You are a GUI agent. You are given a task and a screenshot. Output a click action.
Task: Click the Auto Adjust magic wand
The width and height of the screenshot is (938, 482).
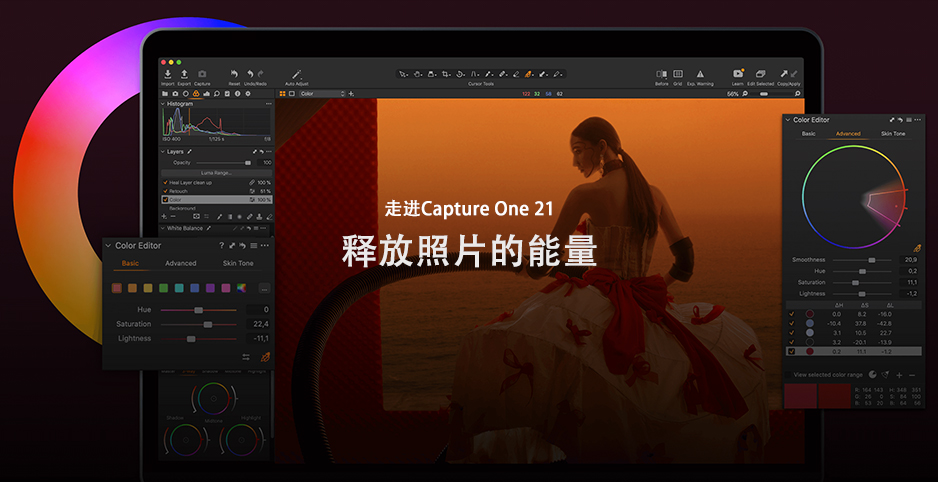pyautogui.click(x=297, y=74)
